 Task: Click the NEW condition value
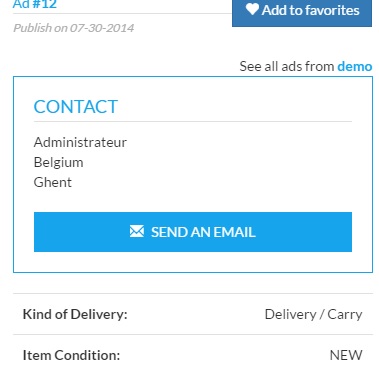[346, 355]
